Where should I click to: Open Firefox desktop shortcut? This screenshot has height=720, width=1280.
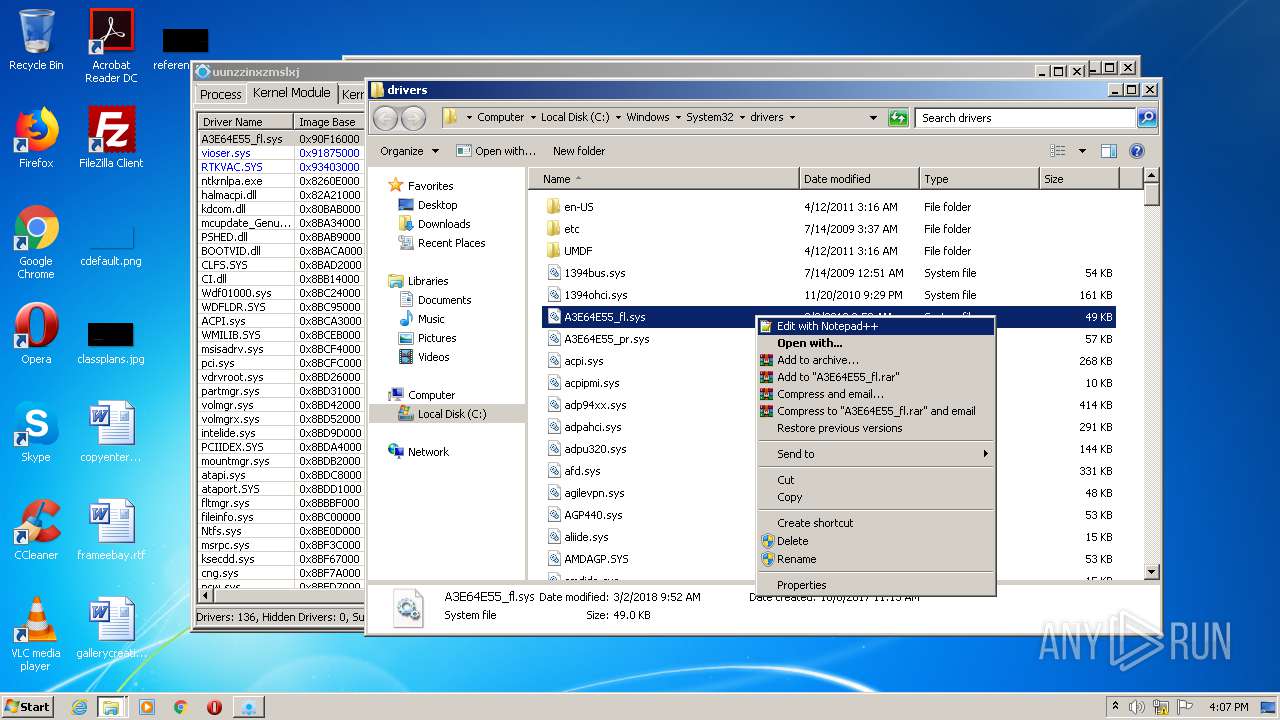pyautogui.click(x=36, y=138)
